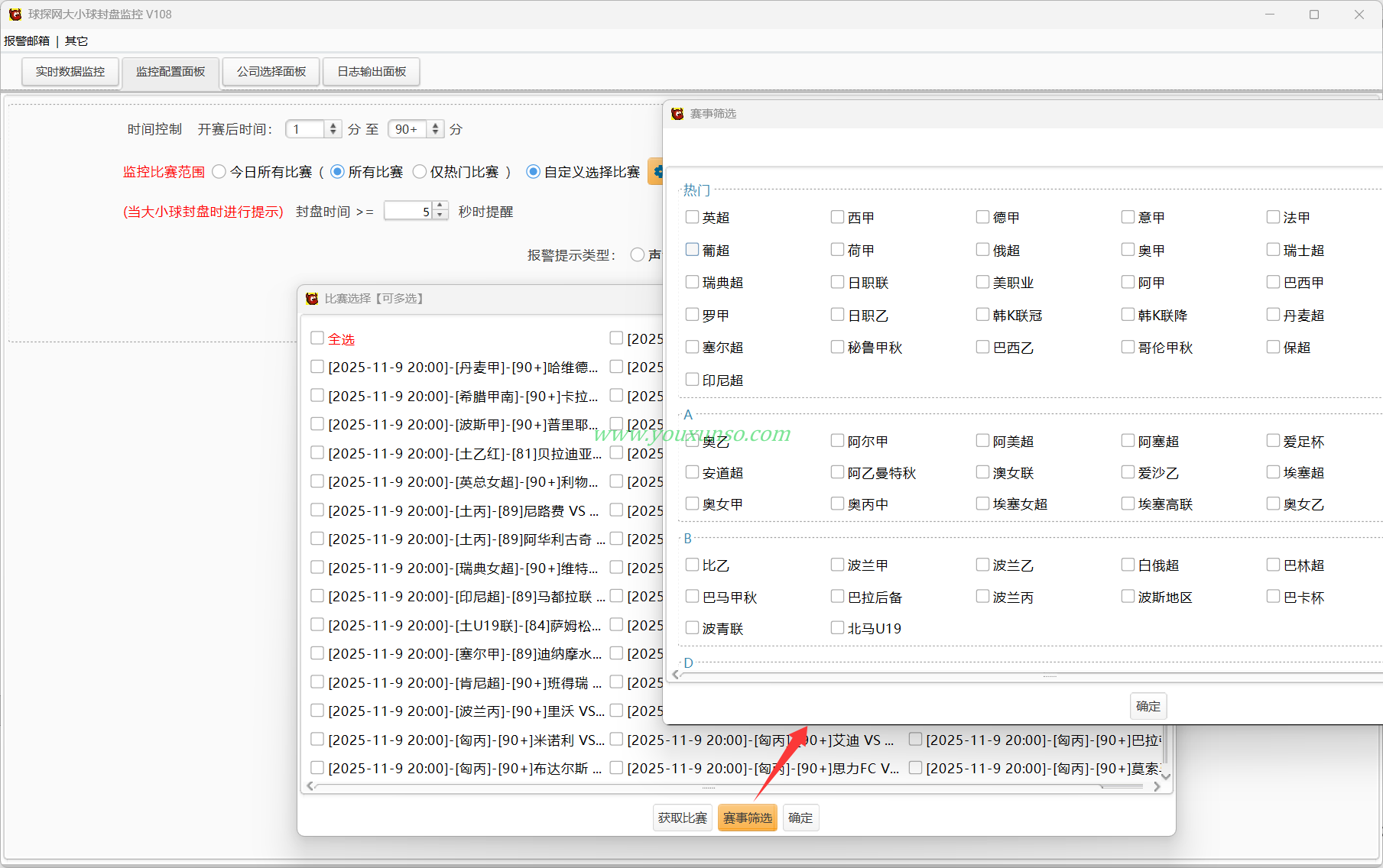Check the 巴西甲 checkbox
Screen dimensions: 1383x868
click(1273, 282)
